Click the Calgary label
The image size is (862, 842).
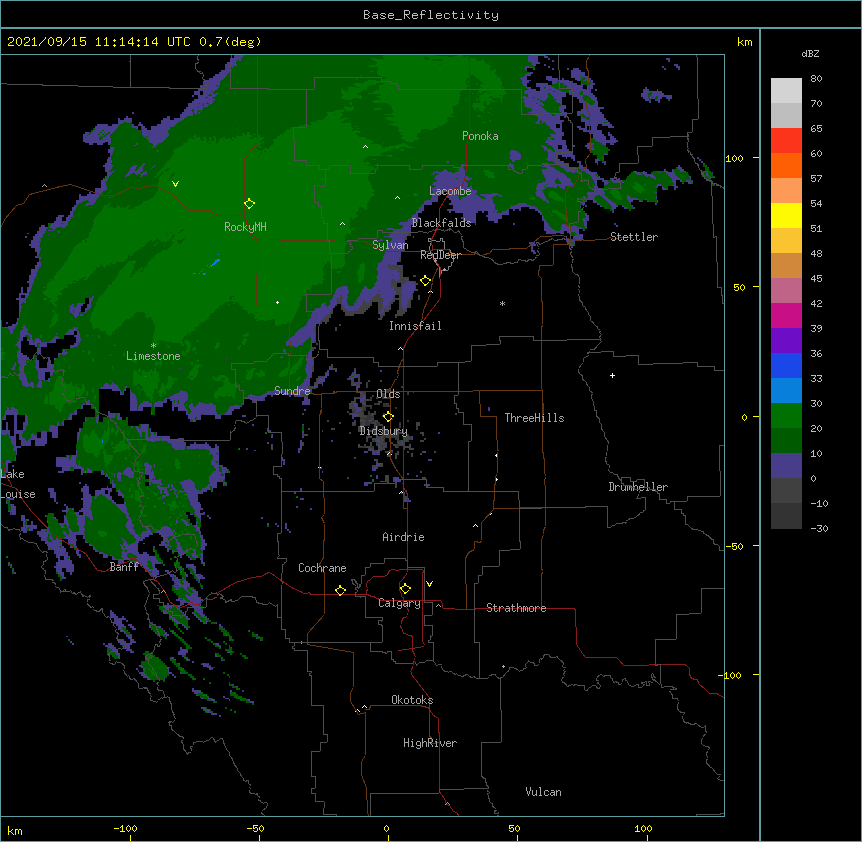click(399, 603)
